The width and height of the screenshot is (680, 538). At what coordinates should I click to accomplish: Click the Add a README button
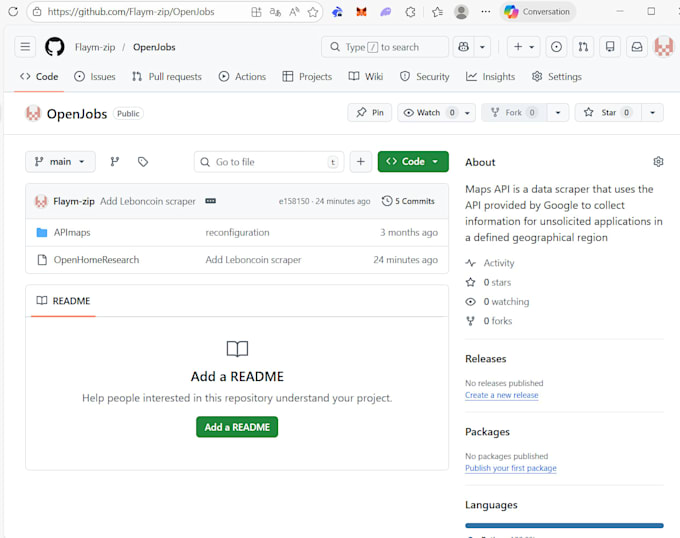tap(237, 427)
